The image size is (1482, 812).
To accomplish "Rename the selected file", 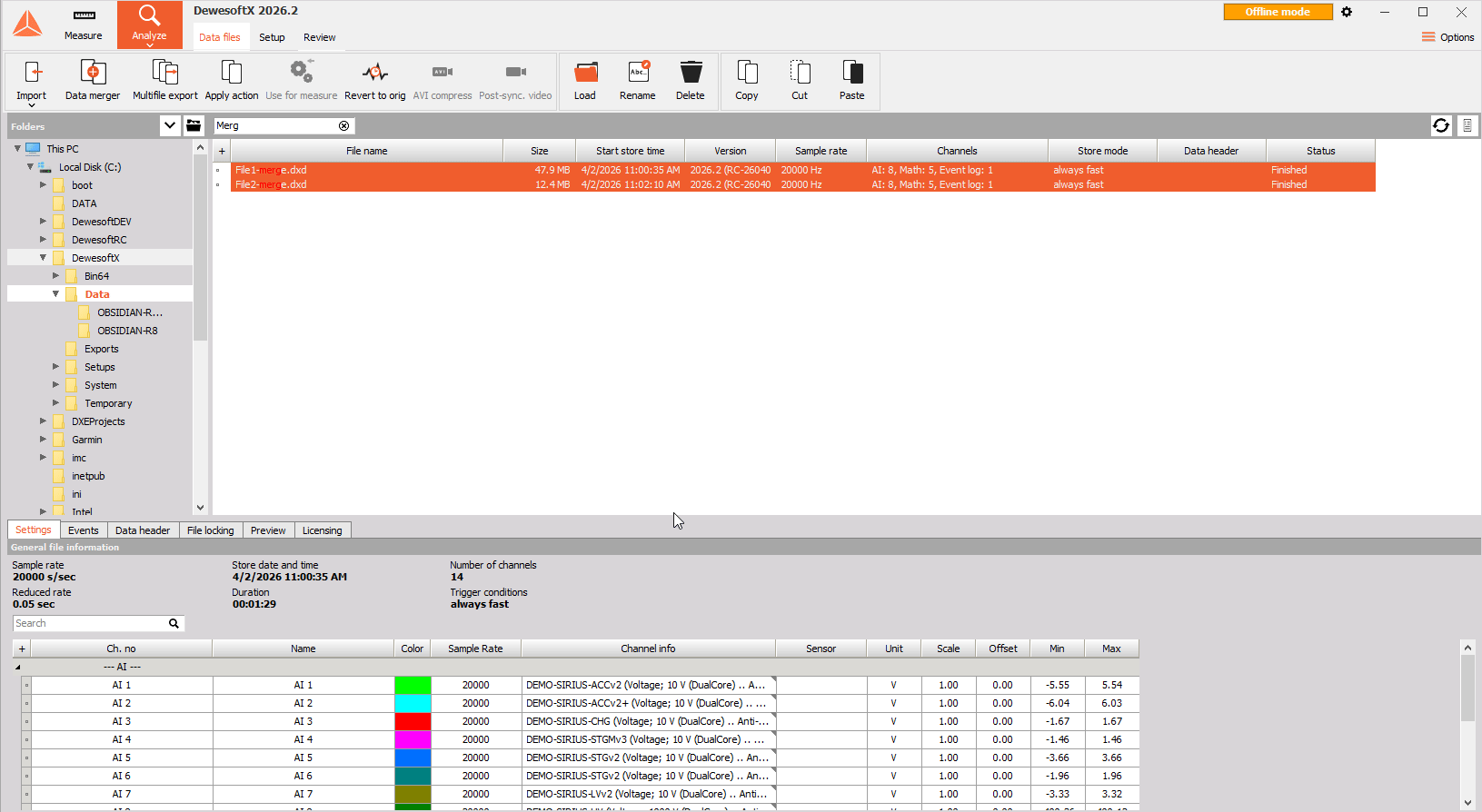I will click(638, 81).
